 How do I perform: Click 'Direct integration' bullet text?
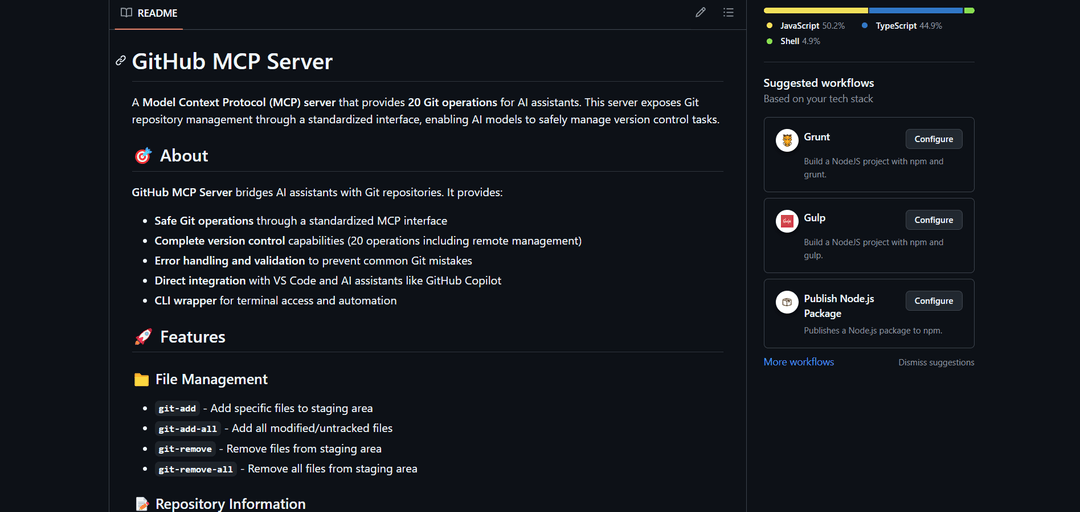[200, 281]
